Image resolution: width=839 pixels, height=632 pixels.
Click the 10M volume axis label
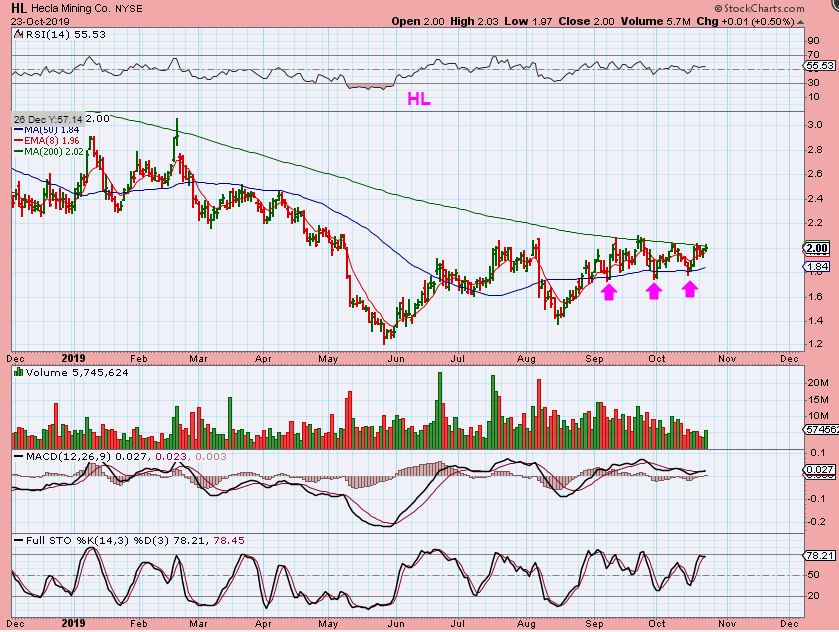coord(818,415)
